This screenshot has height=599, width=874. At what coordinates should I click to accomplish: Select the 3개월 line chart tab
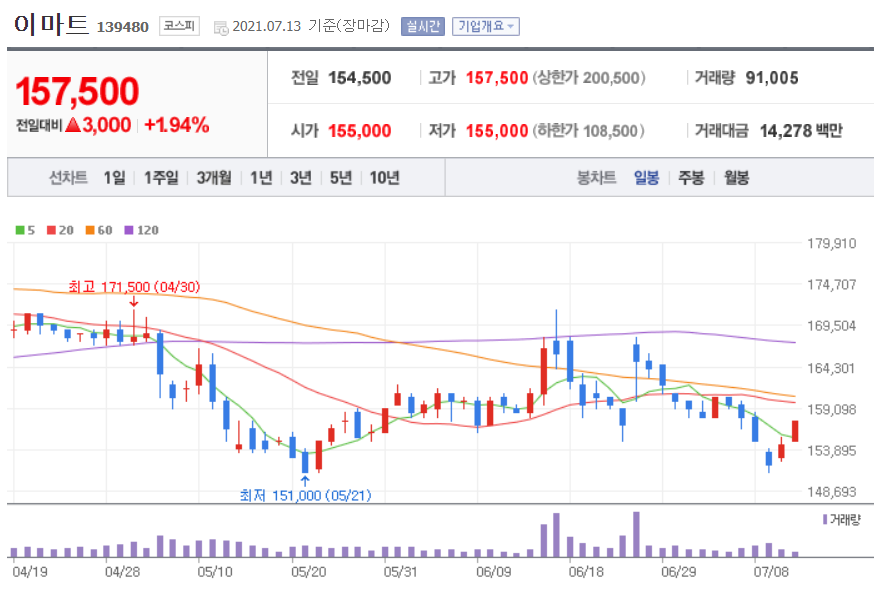pyautogui.click(x=214, y=178)
